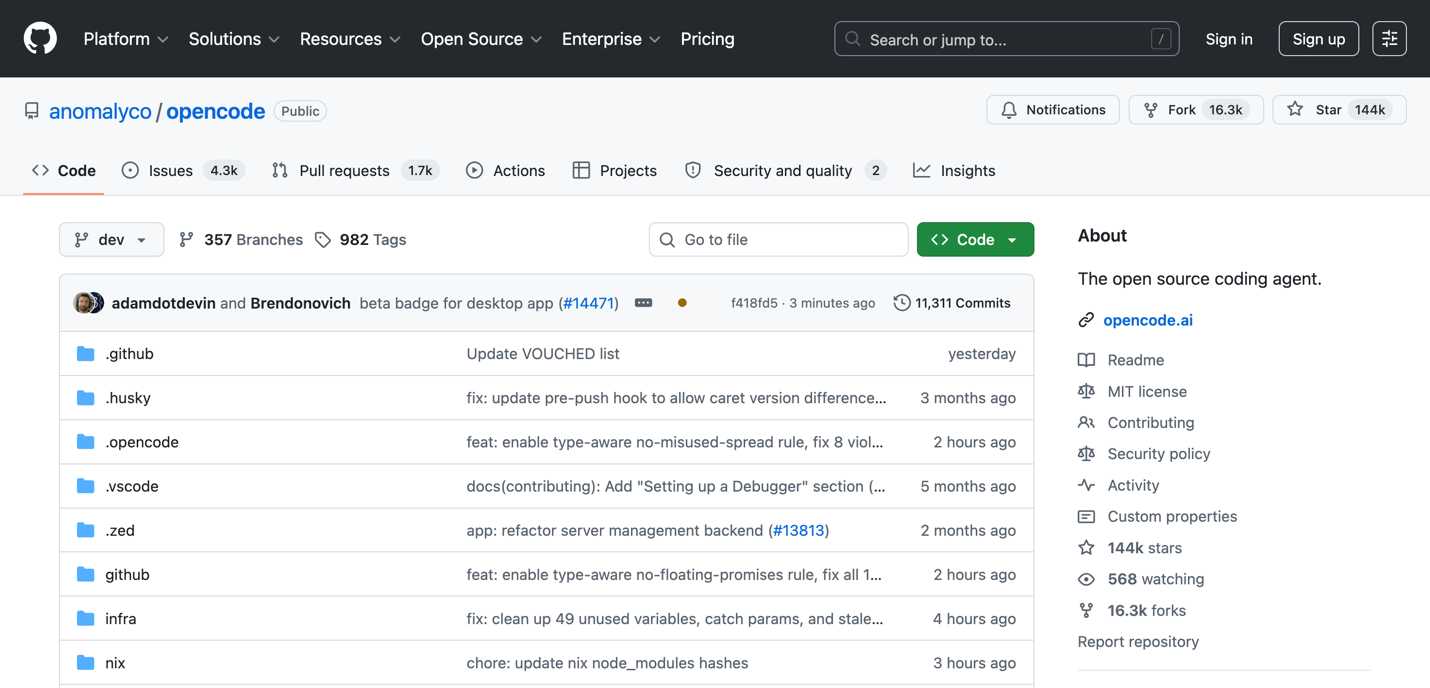Focus the Search or jump to field
This screenshot has width=1430, height=688.
pyautogui.click(x=1006, y=39)
